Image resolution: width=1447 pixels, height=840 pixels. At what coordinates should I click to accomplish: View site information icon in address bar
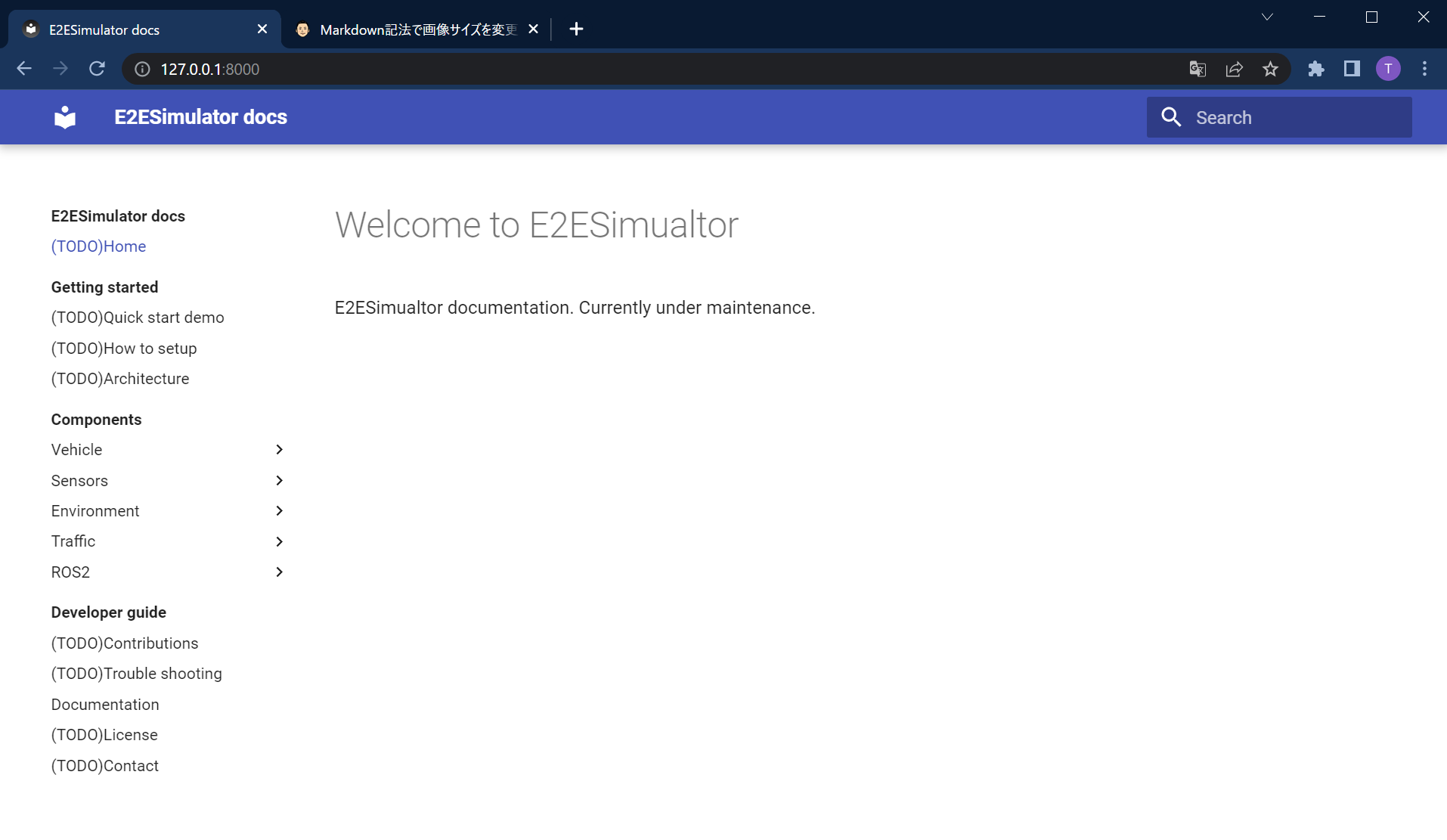point(142,70)
